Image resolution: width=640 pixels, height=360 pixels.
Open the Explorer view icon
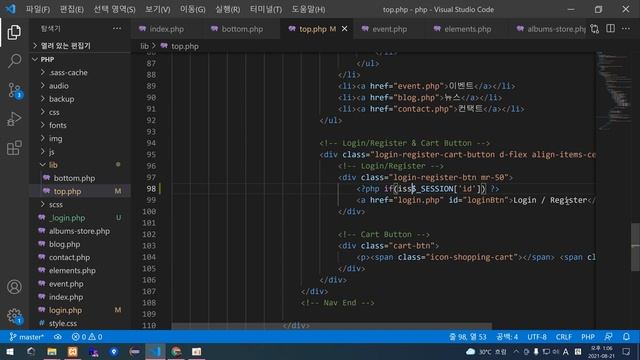coord(14,32)
